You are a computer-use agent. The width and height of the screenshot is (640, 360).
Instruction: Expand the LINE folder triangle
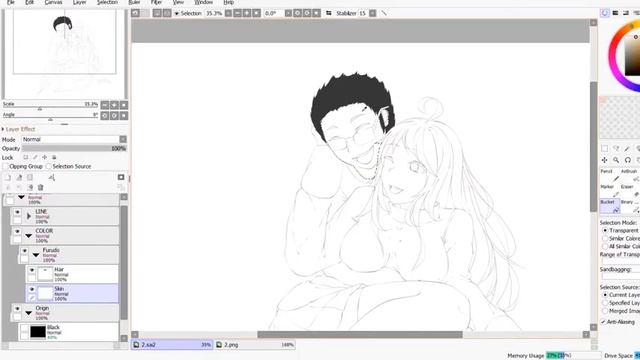pos(29,216)
